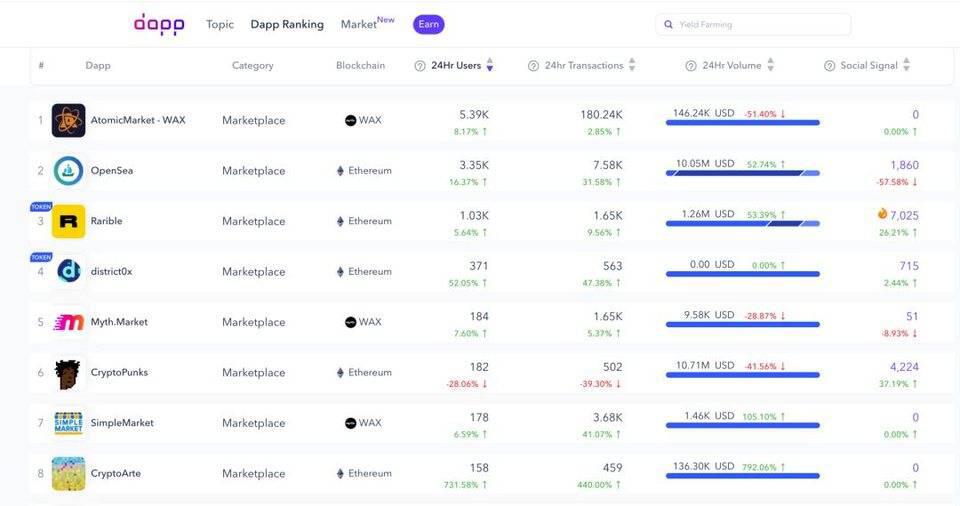The height and width of the screenshot is (506, 960).
Task: Click WAX icon in SimpleMarket row
Action: pos(350,423)
